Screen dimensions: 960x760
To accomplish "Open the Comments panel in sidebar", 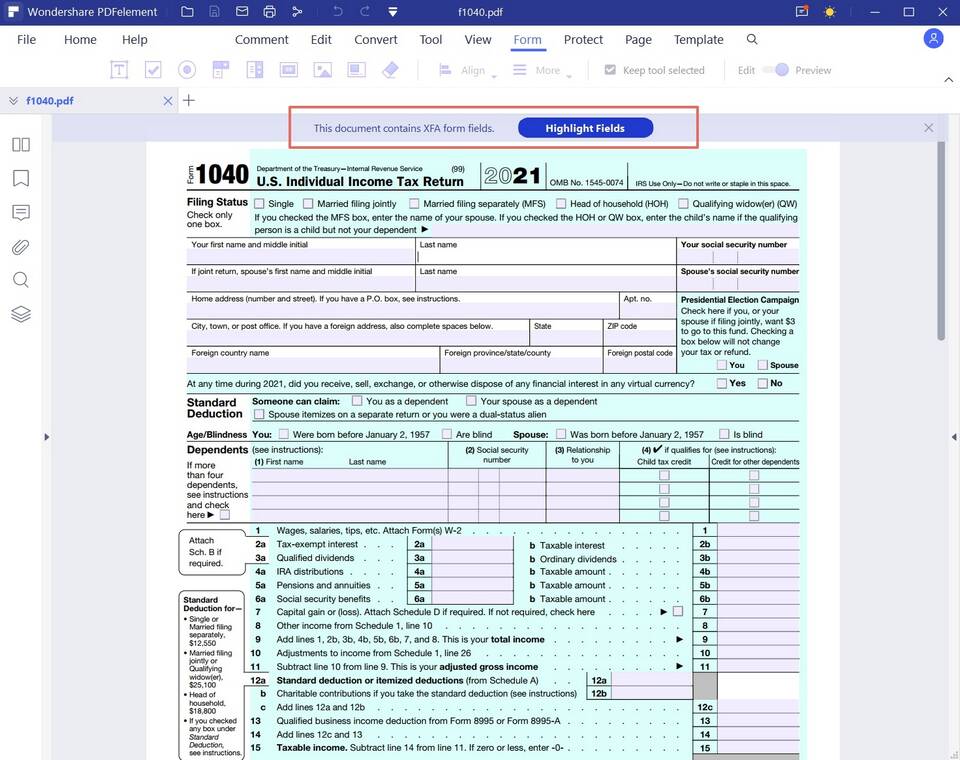I will click(x=21, y=213).
